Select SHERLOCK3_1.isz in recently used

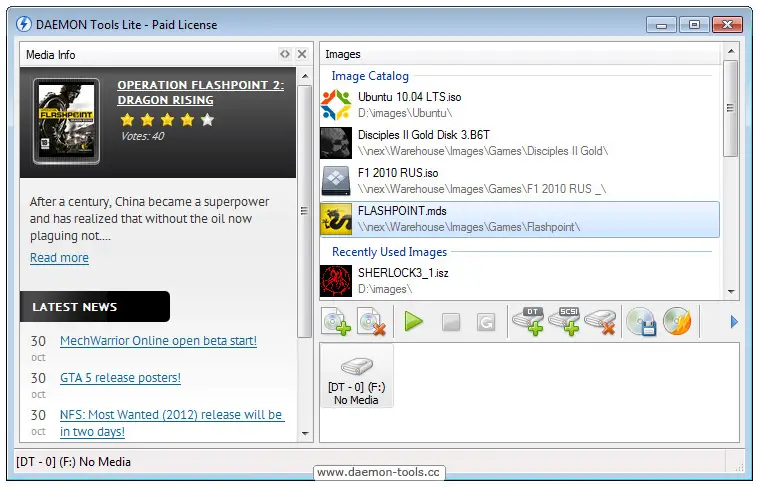(x=403, y=273)
